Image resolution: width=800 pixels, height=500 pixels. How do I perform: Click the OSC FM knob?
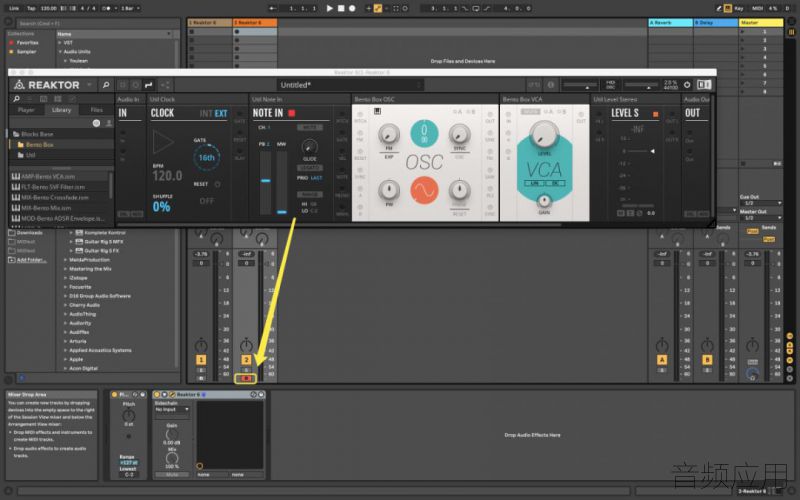(x=389, y=134)
